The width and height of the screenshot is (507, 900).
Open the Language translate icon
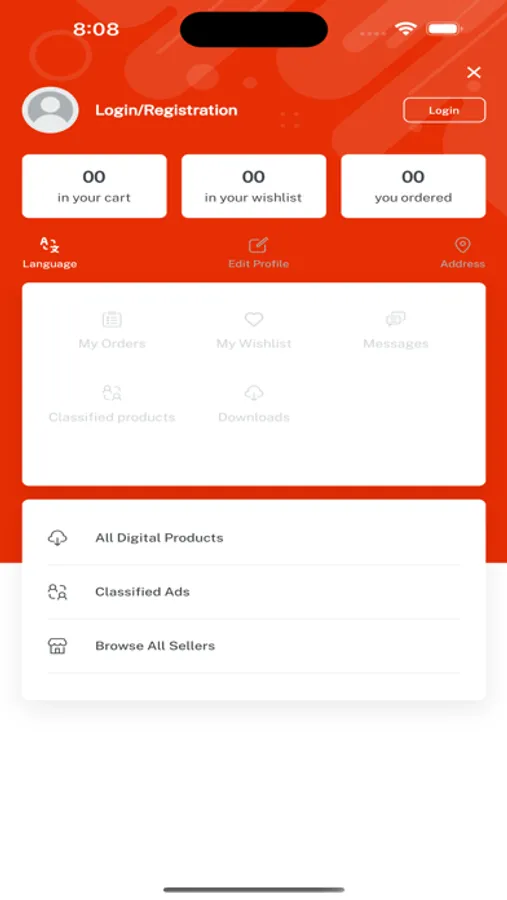[49, 245]
